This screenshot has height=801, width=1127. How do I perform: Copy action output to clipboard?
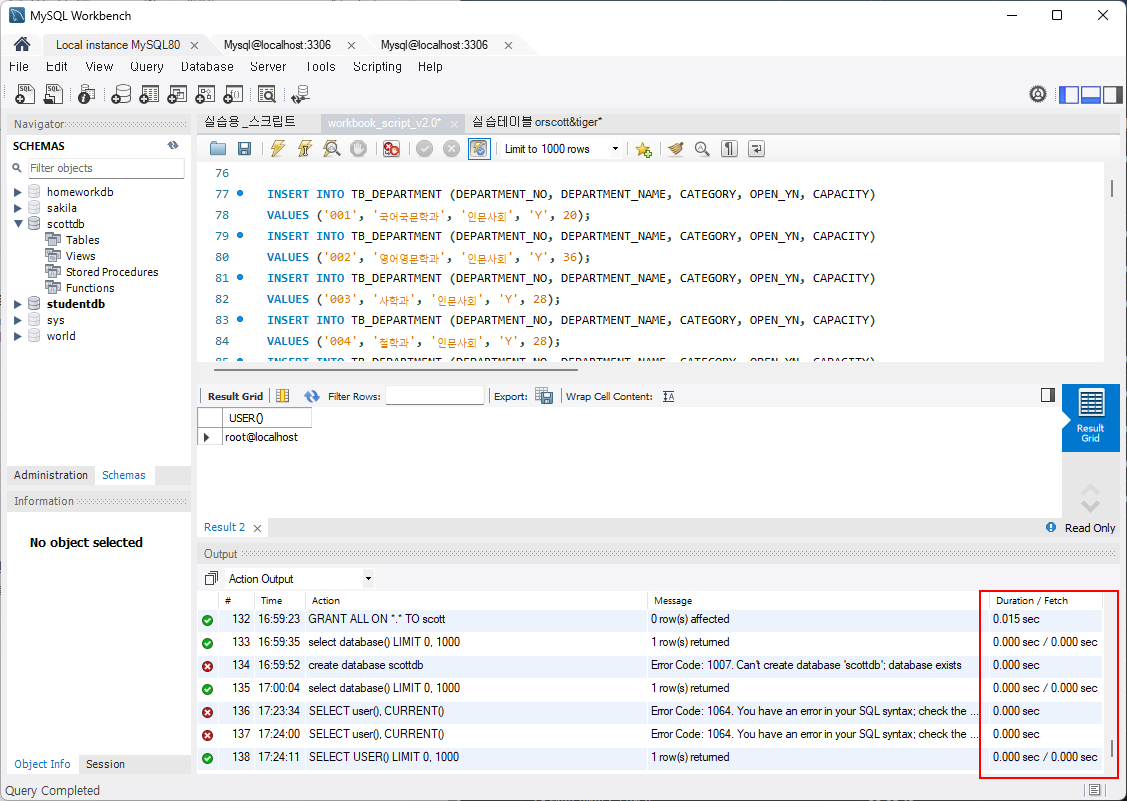pyautogui.click(x=211, y=579)
